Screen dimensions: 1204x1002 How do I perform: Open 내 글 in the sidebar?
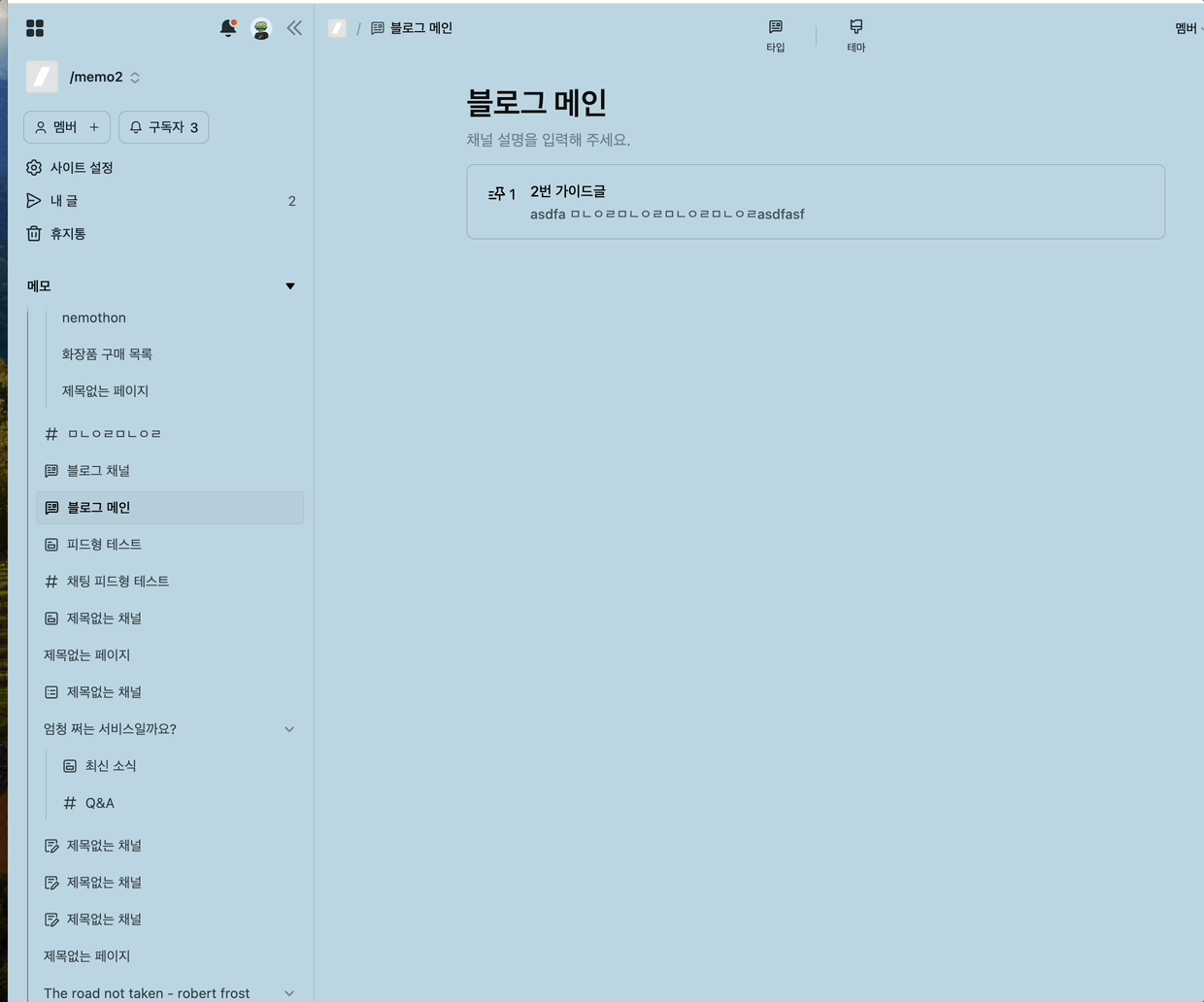(64, 201)
